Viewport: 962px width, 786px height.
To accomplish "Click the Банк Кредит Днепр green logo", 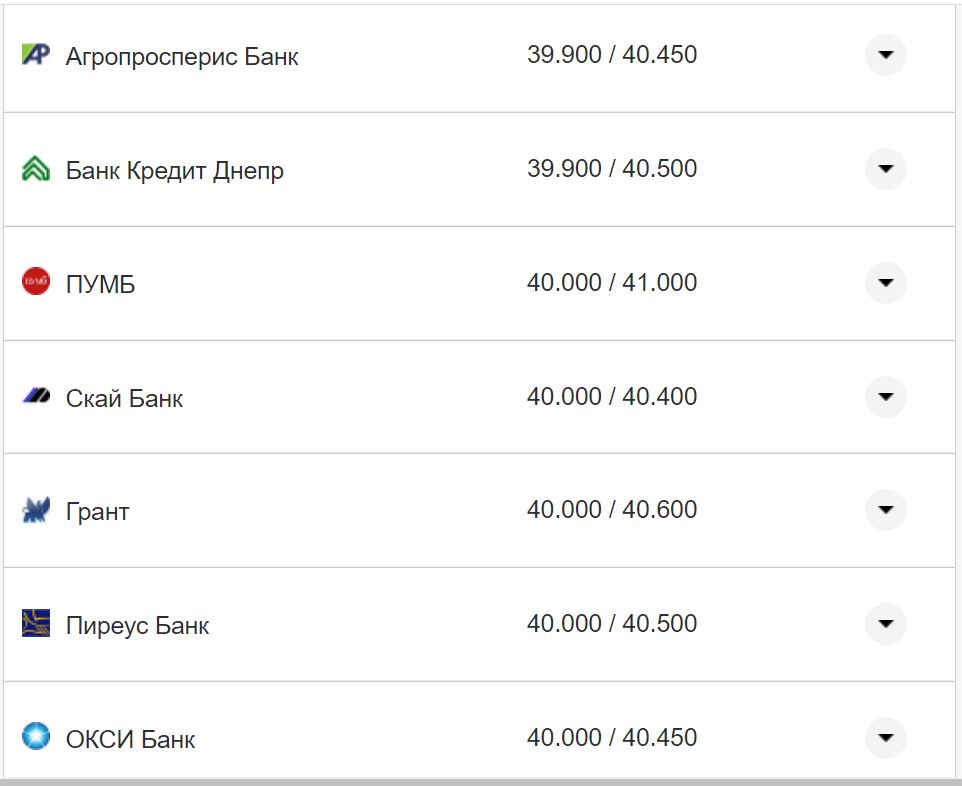I will coord(36,169).
